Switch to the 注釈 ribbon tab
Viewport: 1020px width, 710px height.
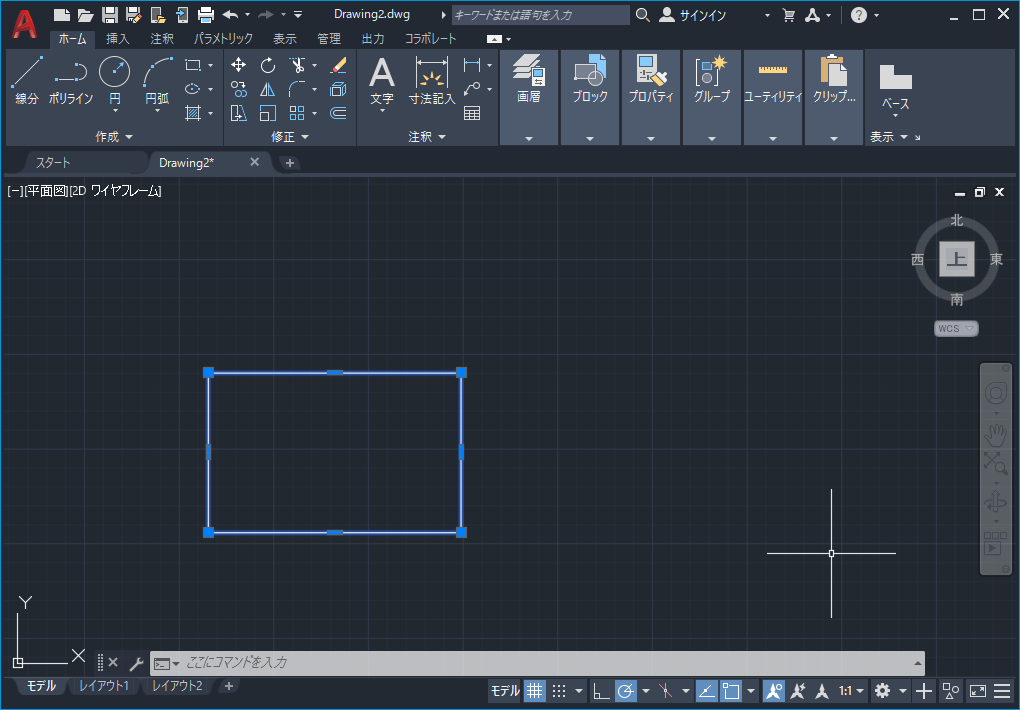(162, 38)
